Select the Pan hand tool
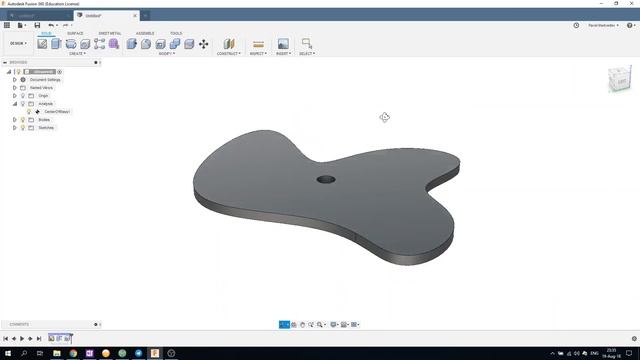 [x=302, y=324]
